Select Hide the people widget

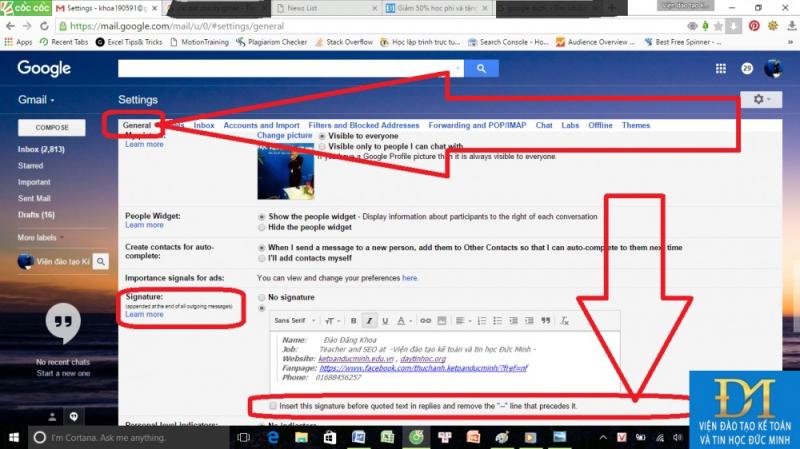point(262,228)
